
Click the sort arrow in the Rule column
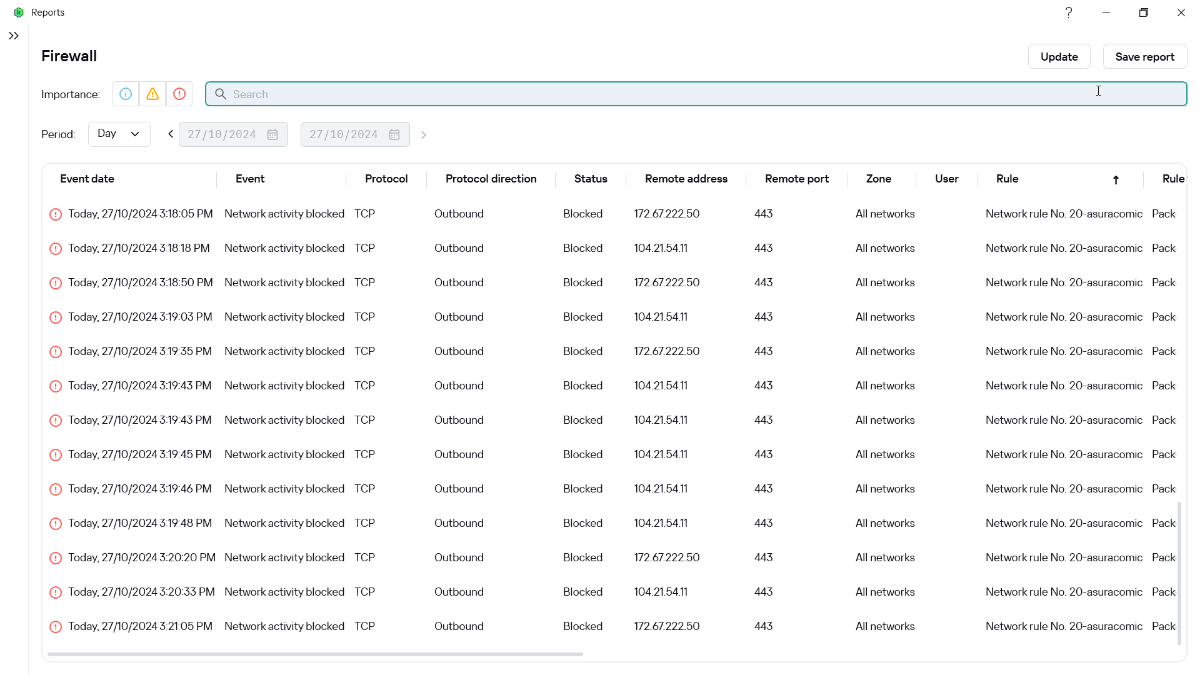tap(1116, 180)
